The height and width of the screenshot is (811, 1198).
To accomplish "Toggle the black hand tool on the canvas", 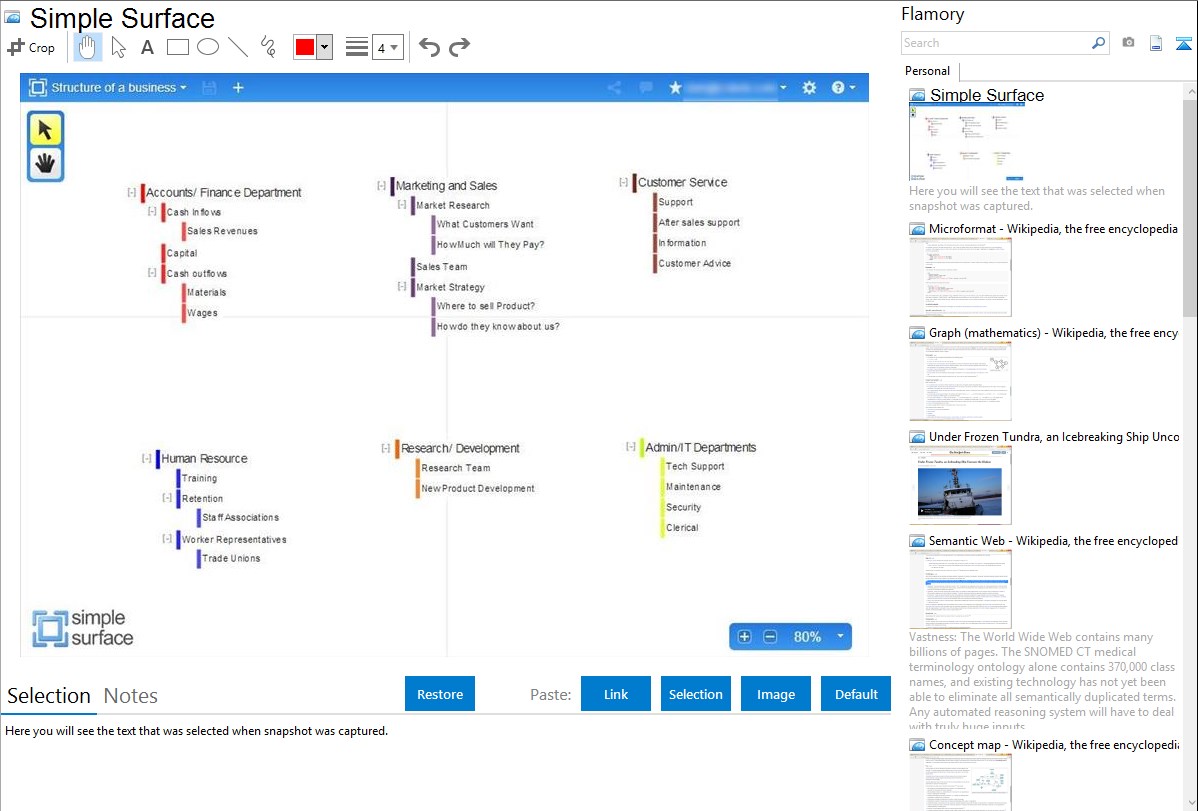I will pyautogui.click(x=45, y=163).
